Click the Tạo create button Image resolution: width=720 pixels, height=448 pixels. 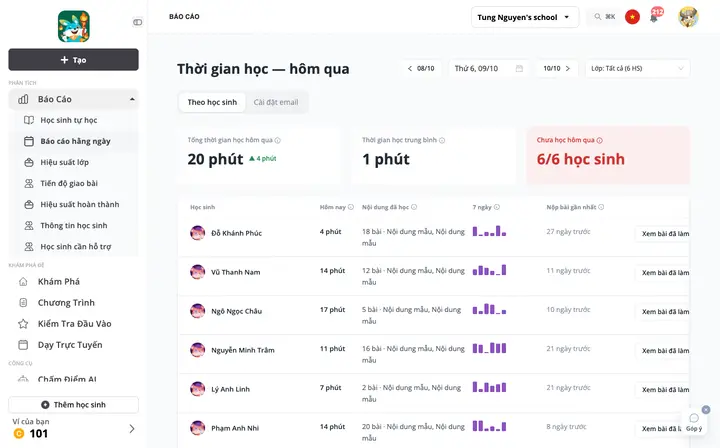point(73,60)
